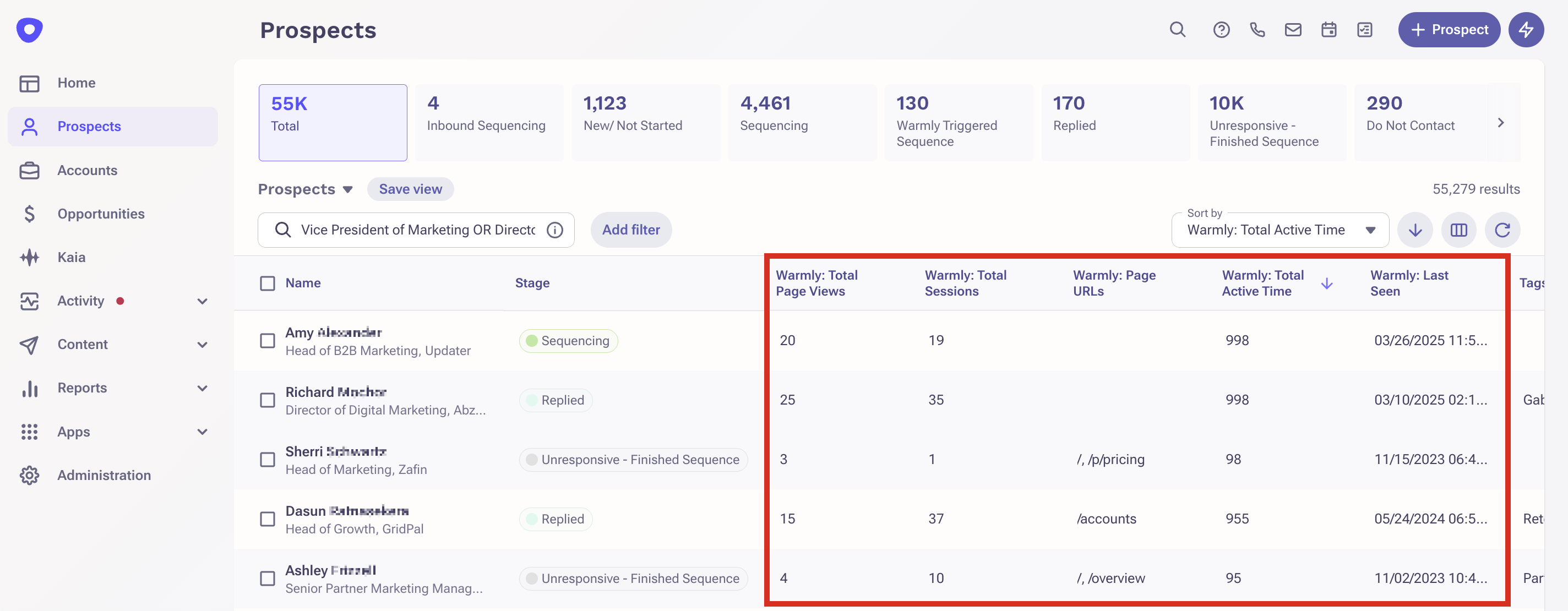The width and height of the screenshot is (1568, 611).
Task: Expand the Activity sidebar section
Action: [203, 301]
